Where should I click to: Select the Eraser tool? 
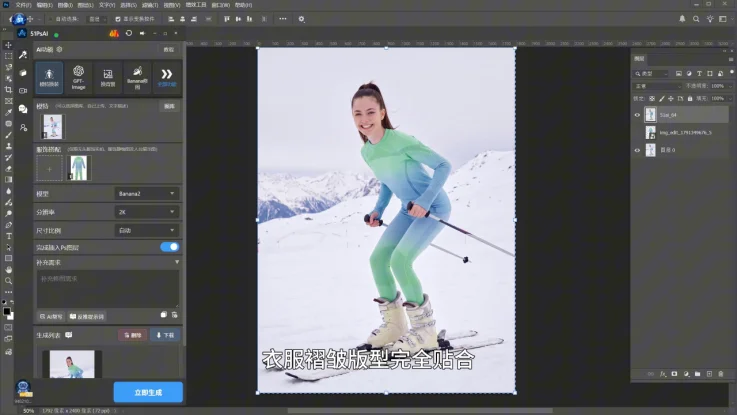click(x=8, y=168)
